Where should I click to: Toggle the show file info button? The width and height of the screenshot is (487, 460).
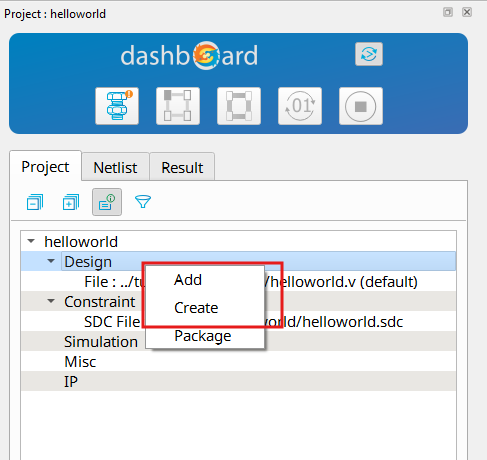tap(107, 202)
